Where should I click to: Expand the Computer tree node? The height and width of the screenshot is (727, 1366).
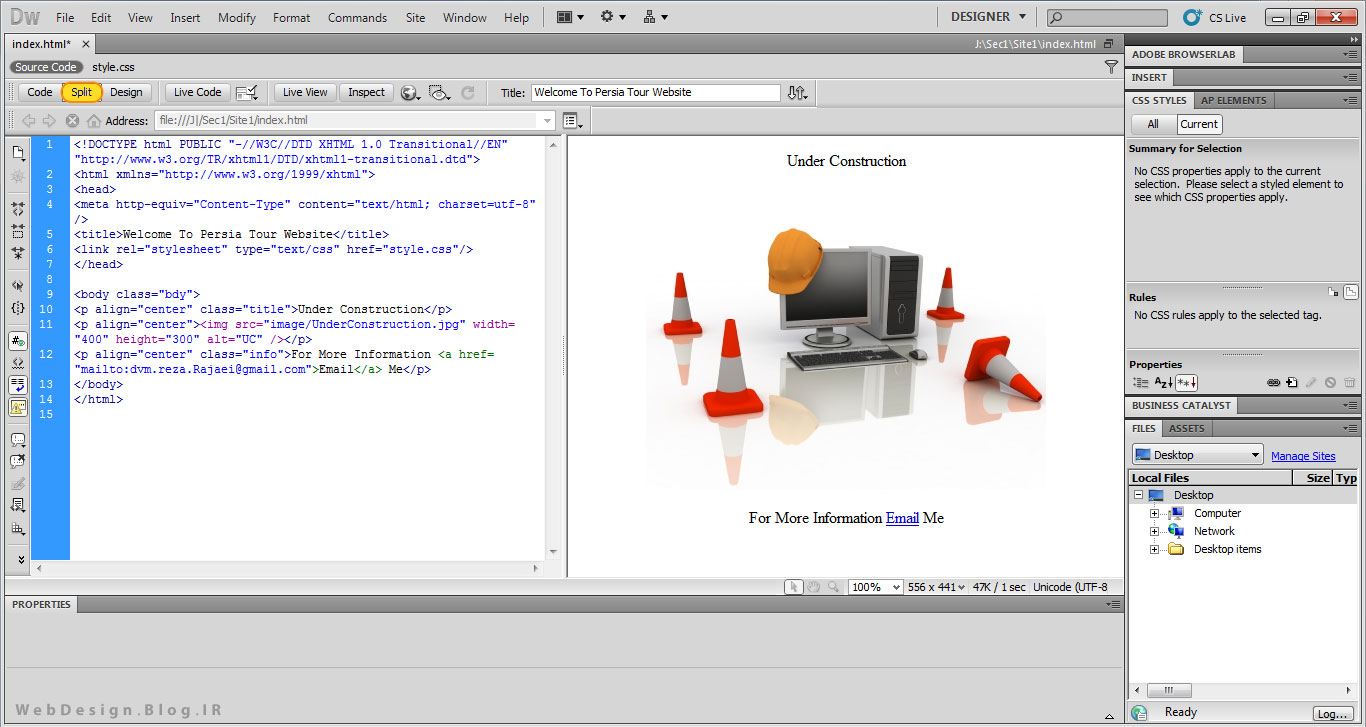[1154, 514]
